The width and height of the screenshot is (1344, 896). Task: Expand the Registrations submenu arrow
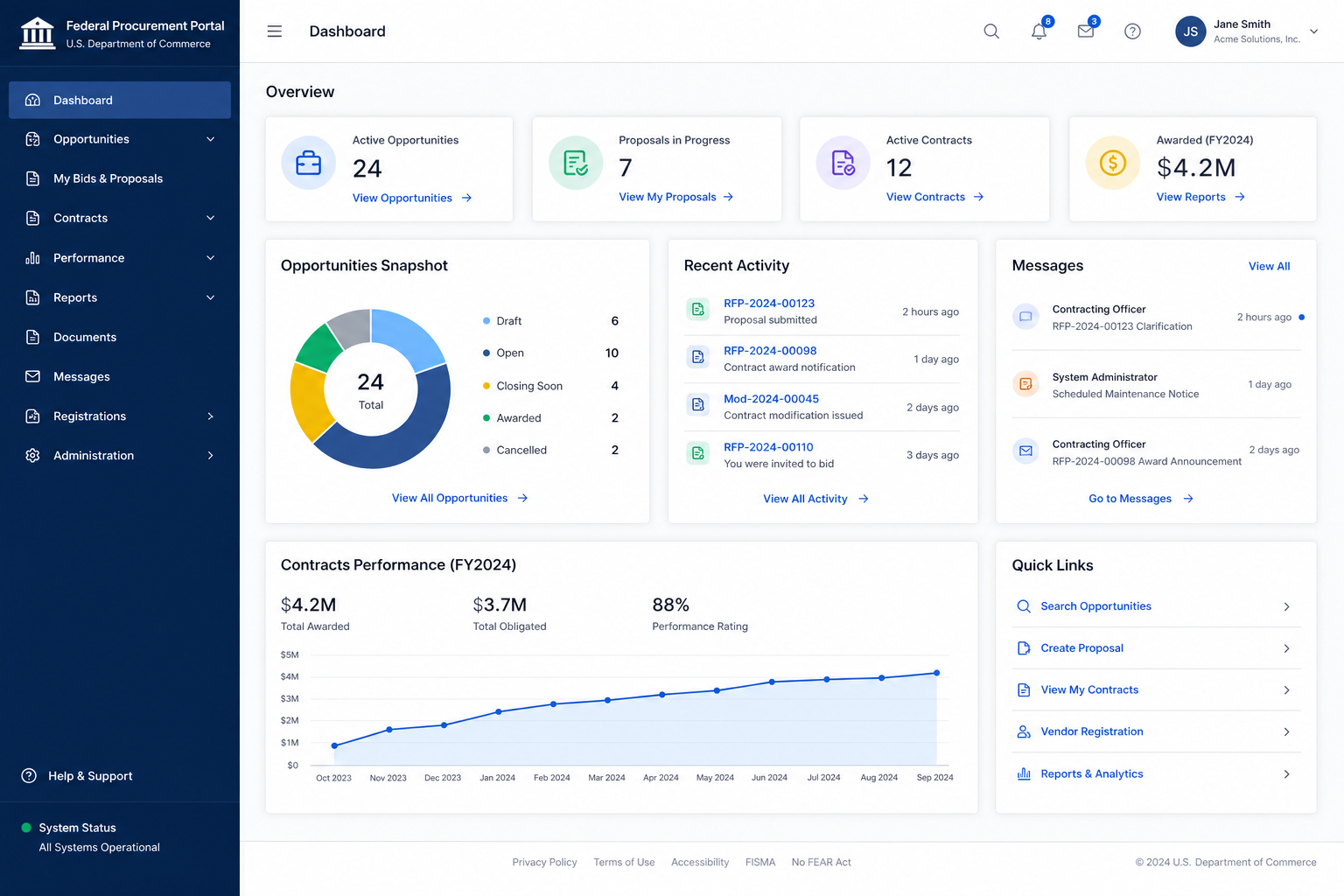click(210, 416)
